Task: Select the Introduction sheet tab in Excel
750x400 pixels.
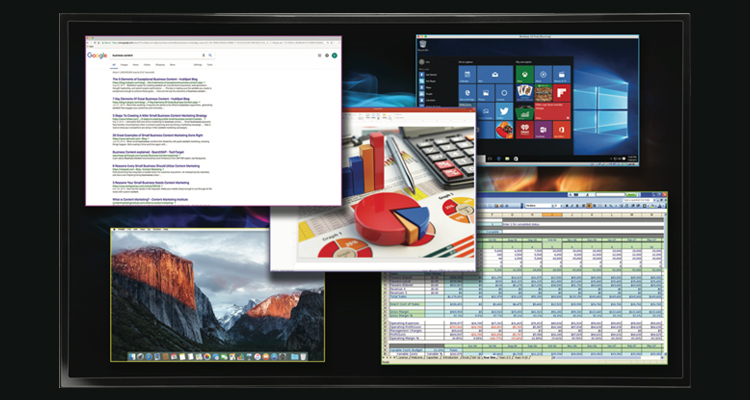Action: point(451,357)
